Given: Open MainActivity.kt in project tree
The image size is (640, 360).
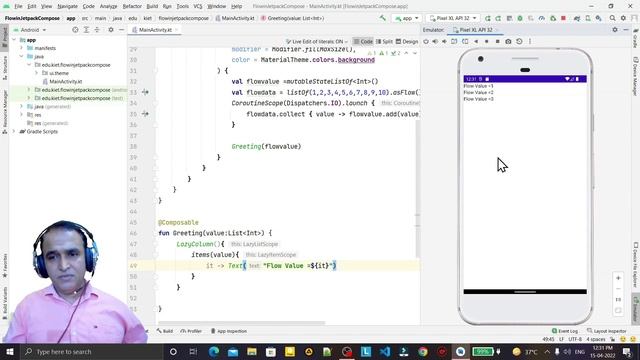Looking at the screenshot, I should coord(66,81).
